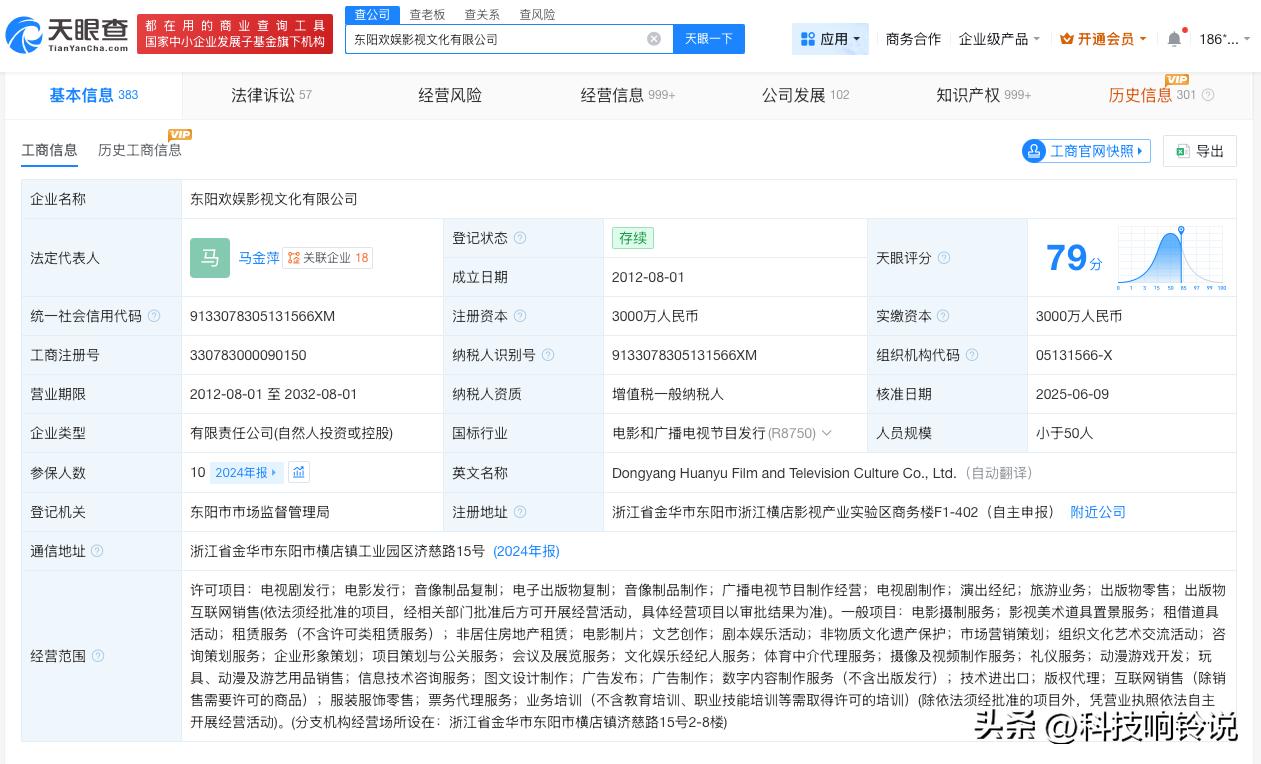Switch to the 查公司 search tab
This screenshot has width=1261, height=764.
372,15
